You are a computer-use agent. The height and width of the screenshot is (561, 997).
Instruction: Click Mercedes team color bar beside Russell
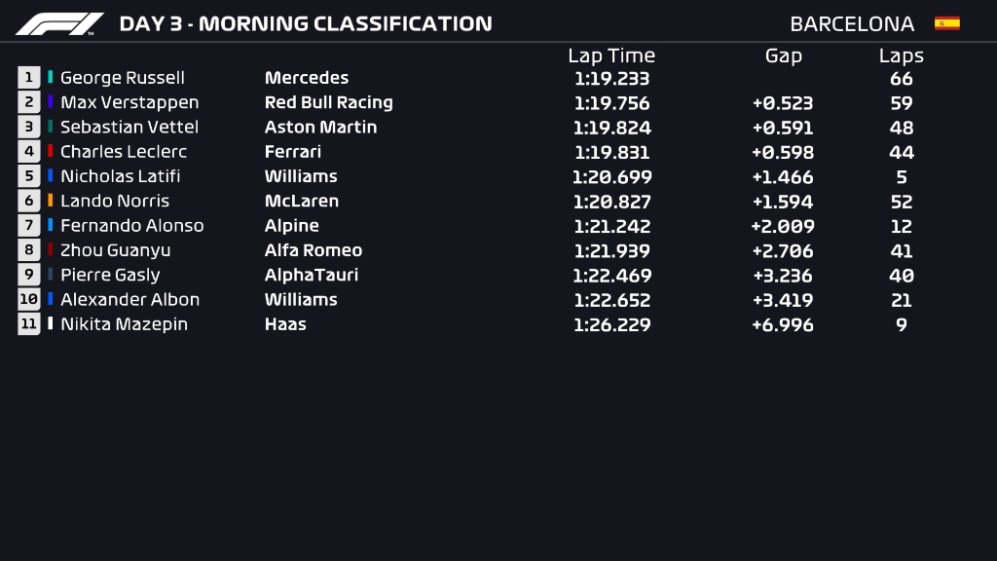click(50, 78)
